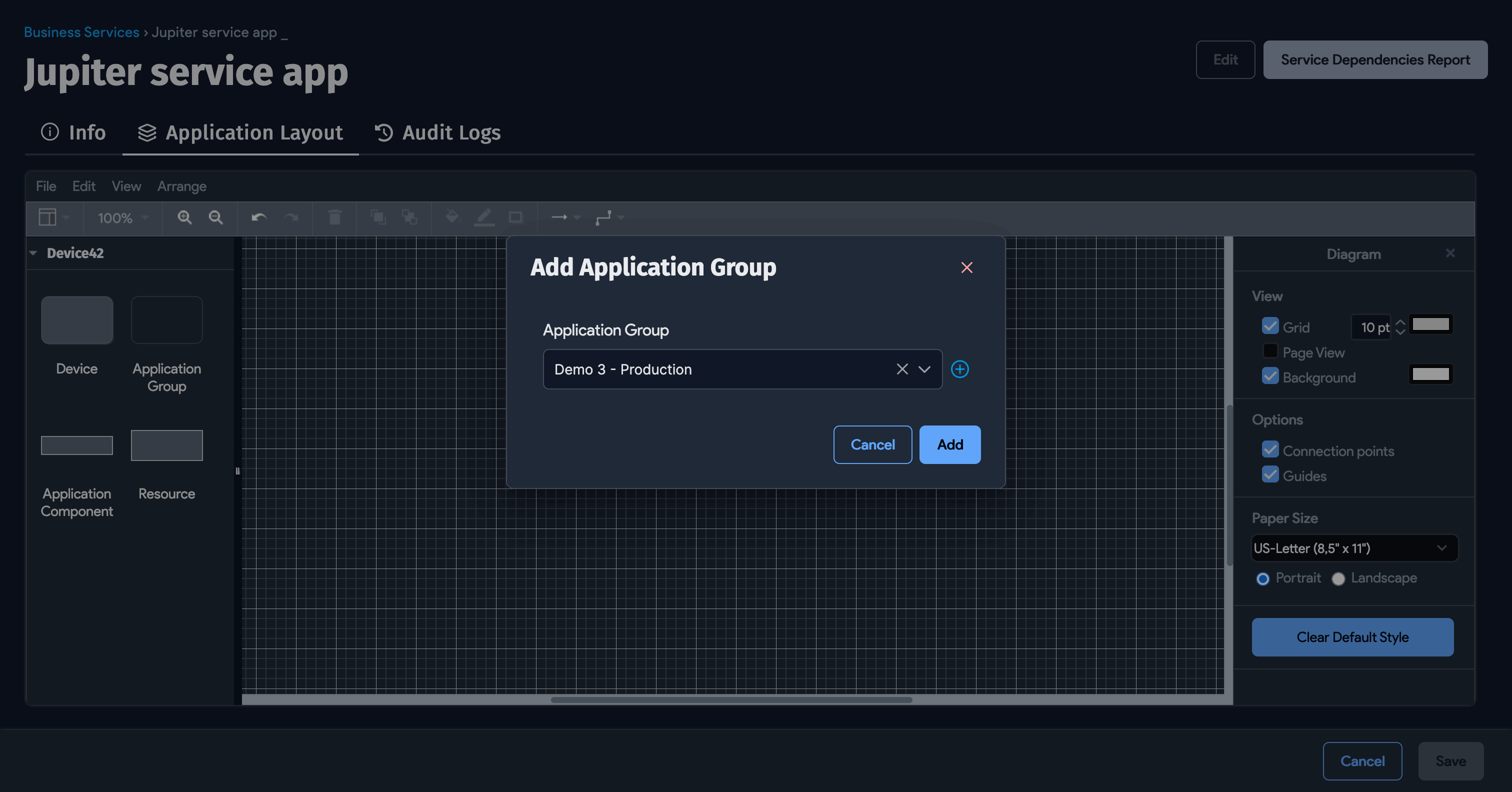1512x792 pixels.
Task: Click the canvas horizontal scrollbar thumb
Action: [731, 700]
